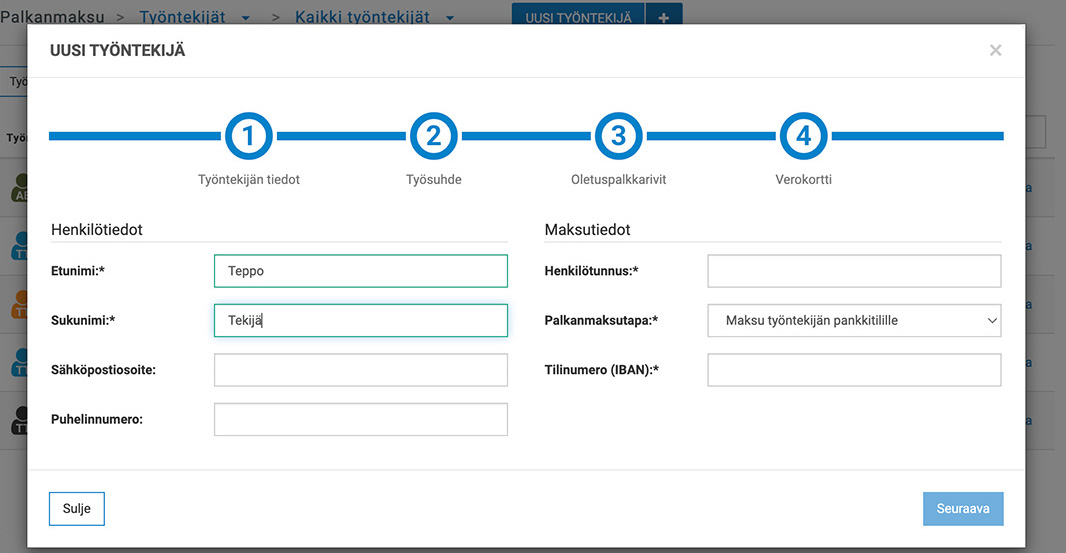Click step 1 circle Työntekijän tiedot
The height and width of the screenshot is (553, 1066).
click(x=249, y=136)
